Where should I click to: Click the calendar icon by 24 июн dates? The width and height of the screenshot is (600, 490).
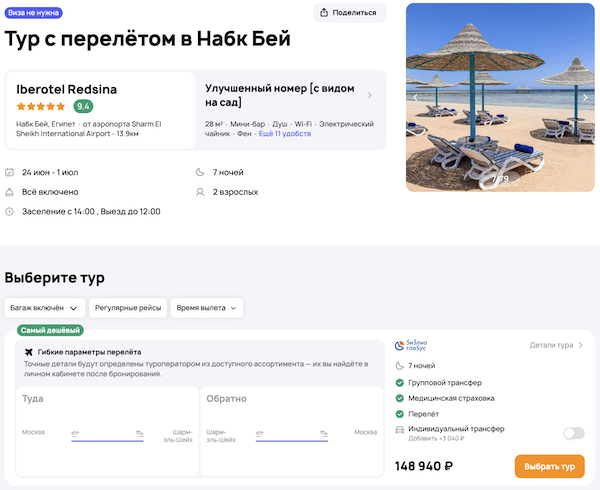click(10, 172)
